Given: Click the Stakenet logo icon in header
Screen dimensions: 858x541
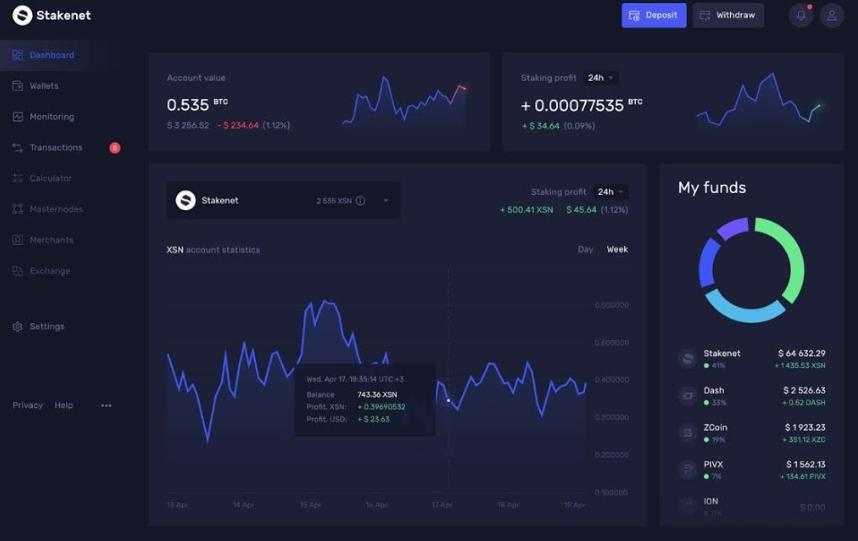Looking at the screenshot, I should (22, 15).
